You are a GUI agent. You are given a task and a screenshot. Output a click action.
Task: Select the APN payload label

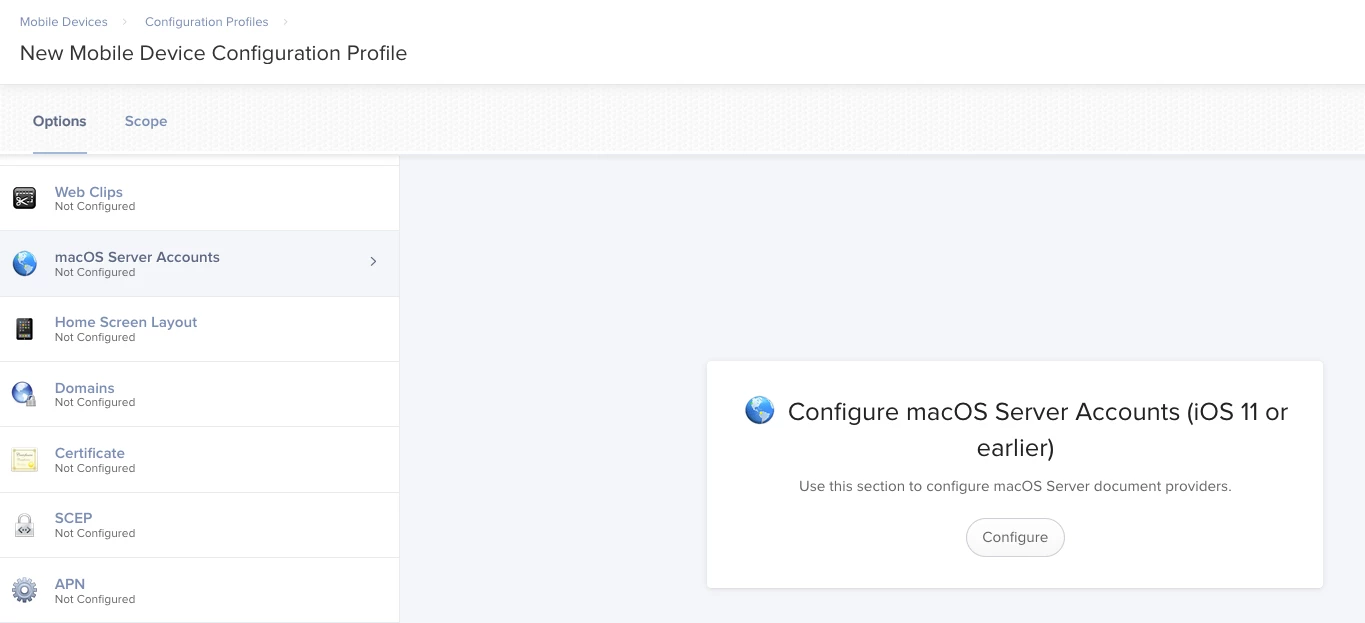(70, 584)
